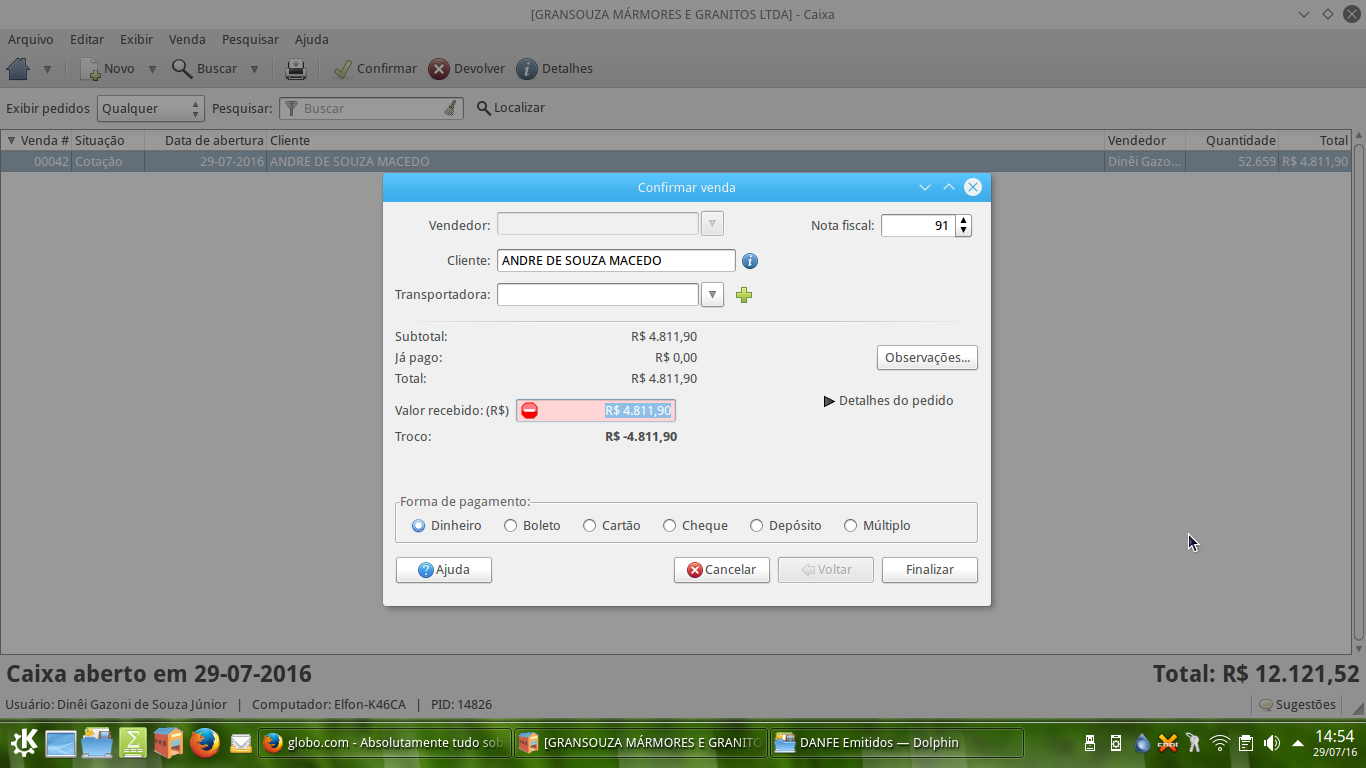
Task: Click the clear brush icon in search field
Action: click(x=451, y=108)
